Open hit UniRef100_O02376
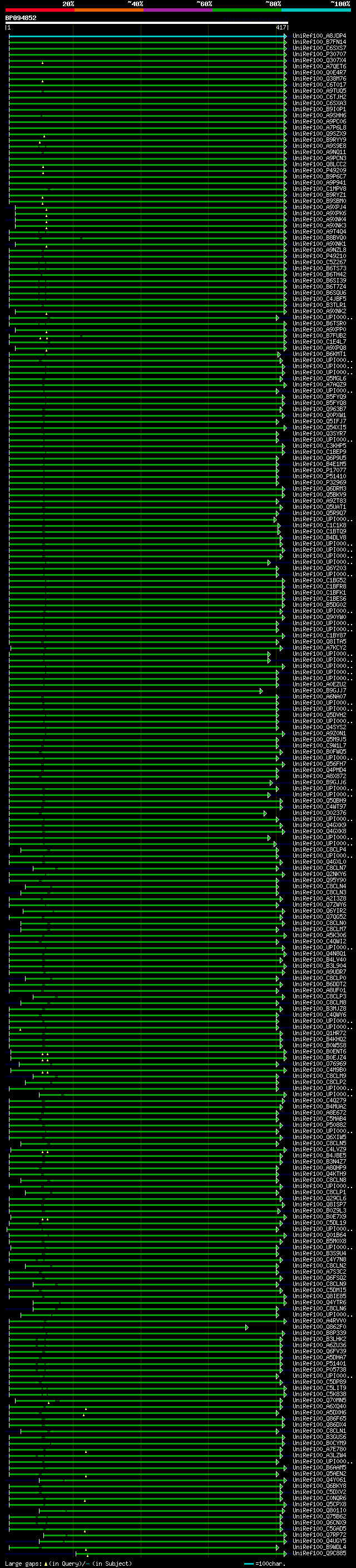356x1568 pixels. pos(319,813)
